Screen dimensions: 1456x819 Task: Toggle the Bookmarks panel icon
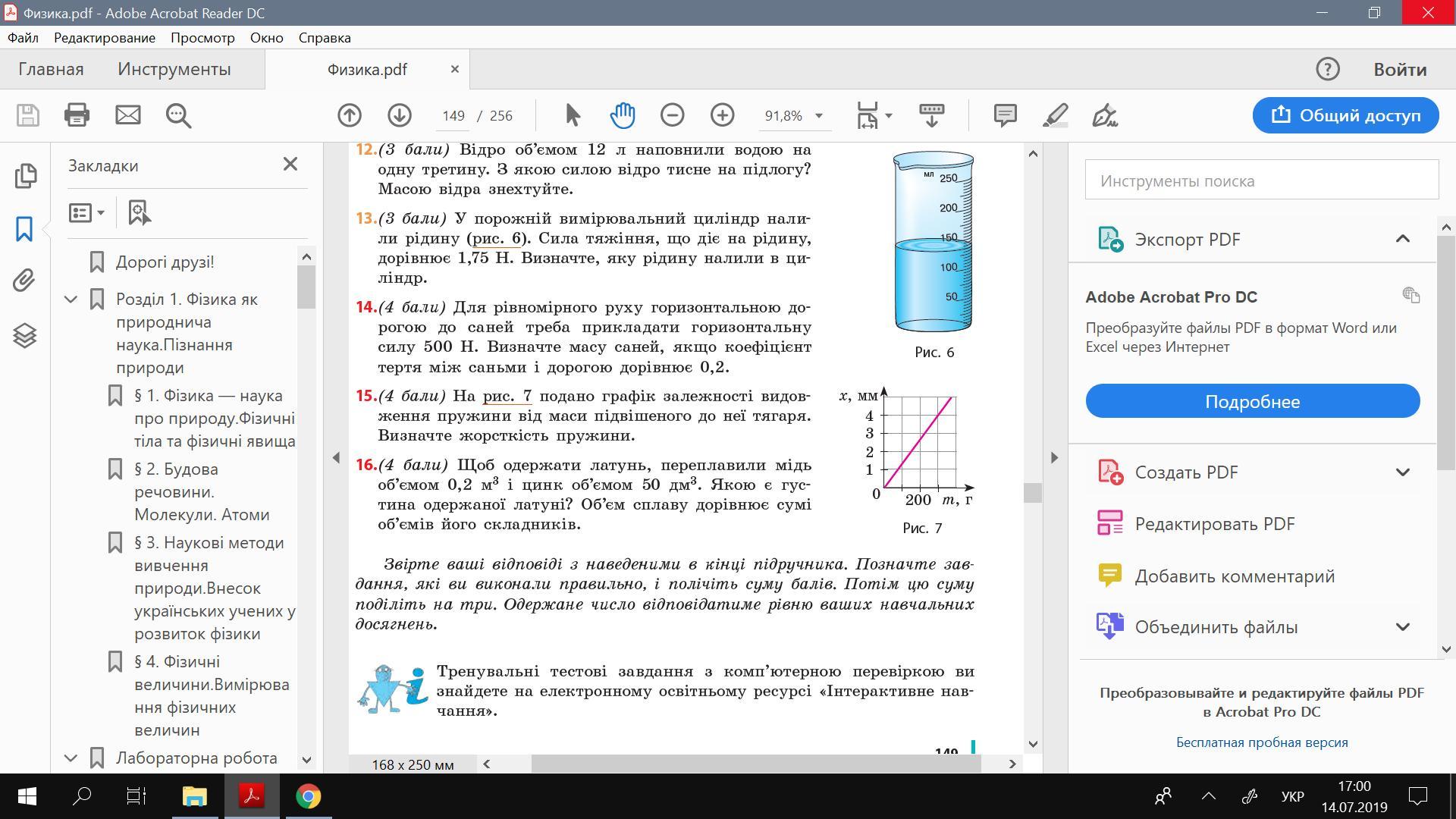pyautogui.click(x=24, y=228)
